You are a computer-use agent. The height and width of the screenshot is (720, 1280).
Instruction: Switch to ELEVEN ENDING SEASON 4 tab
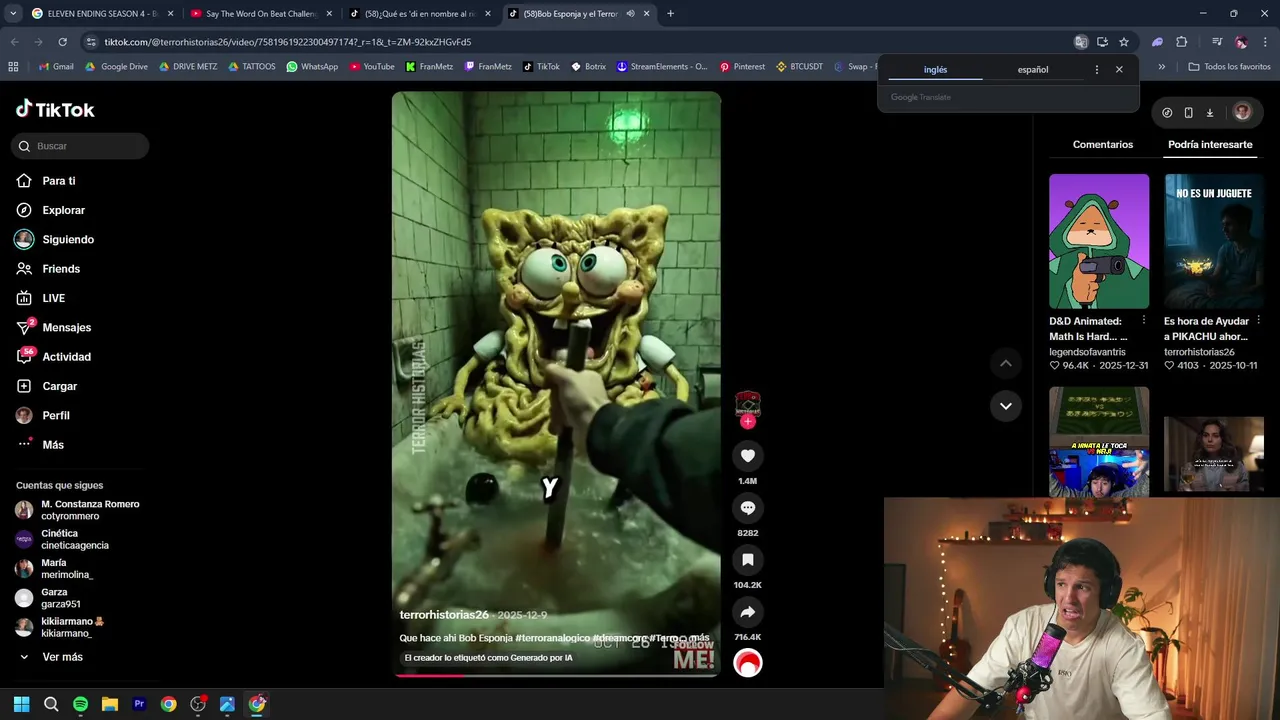point(100,14)
